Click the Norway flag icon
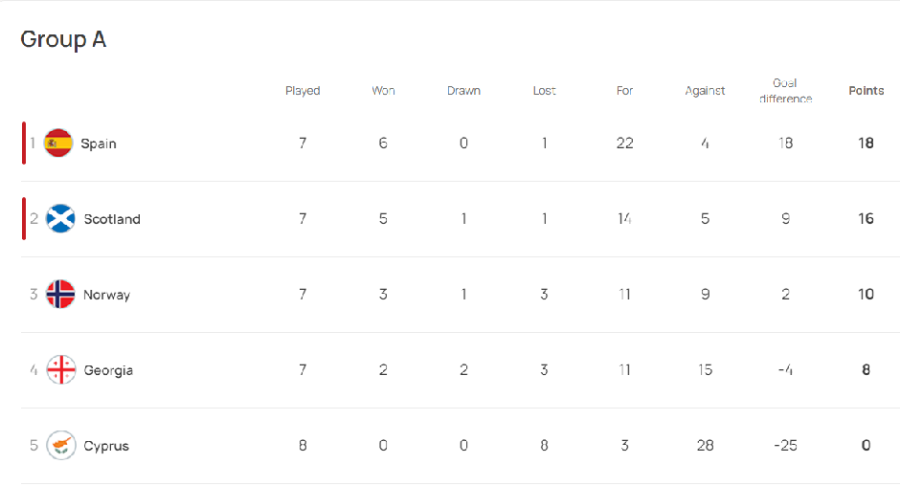 coord(60,294)
